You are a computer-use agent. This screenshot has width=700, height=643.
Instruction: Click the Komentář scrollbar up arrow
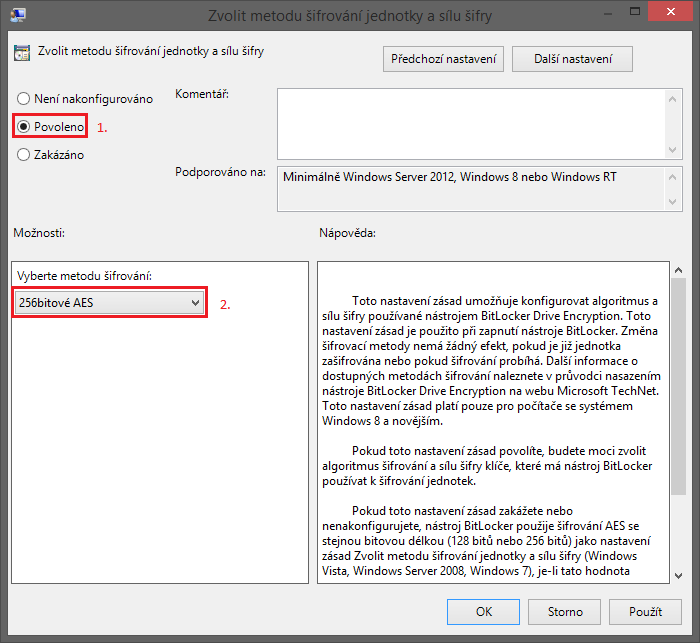pos(673,99)
